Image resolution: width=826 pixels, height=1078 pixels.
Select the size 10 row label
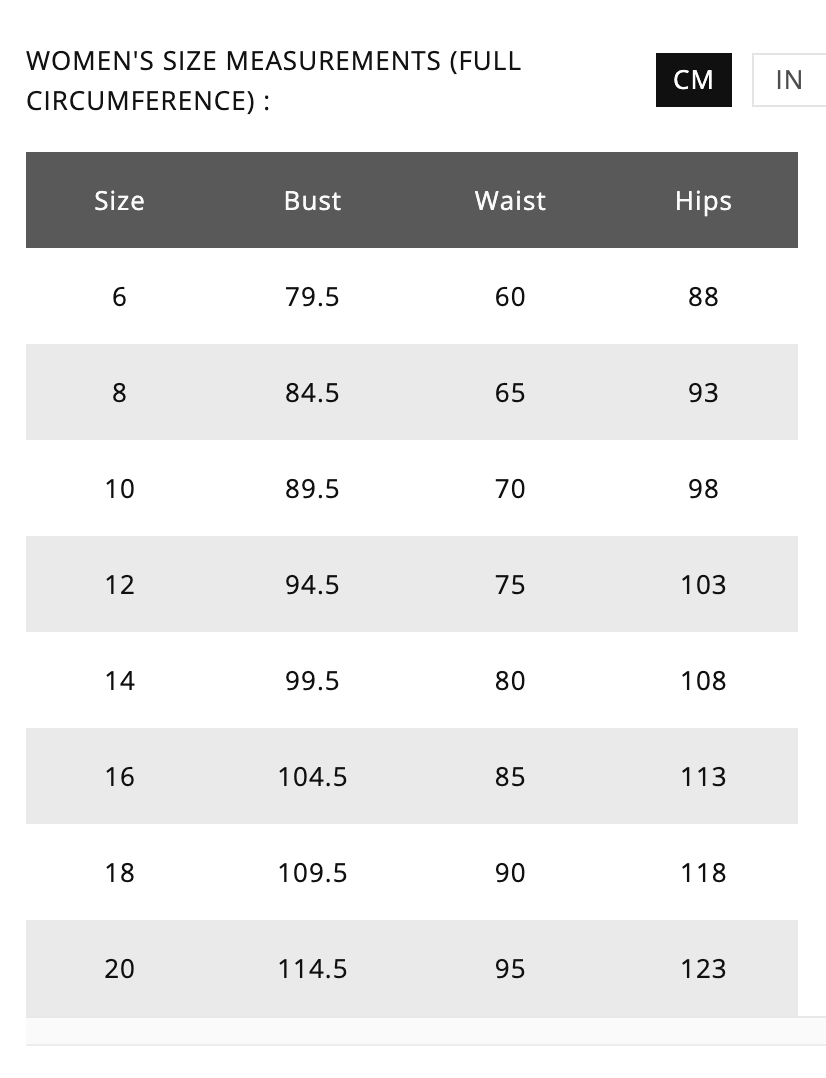[119, 489]
